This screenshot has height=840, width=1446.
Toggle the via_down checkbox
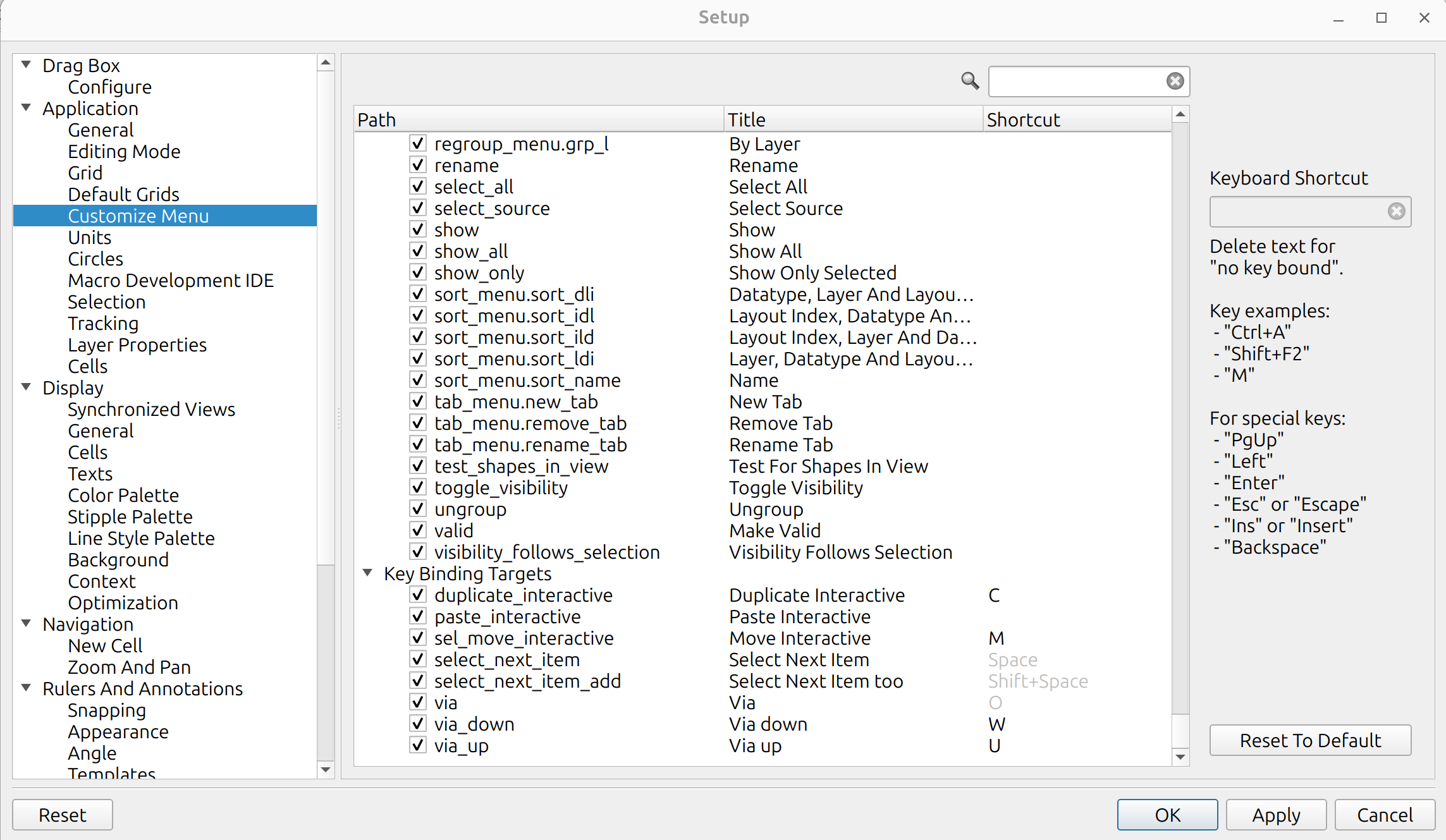(418, 724)
